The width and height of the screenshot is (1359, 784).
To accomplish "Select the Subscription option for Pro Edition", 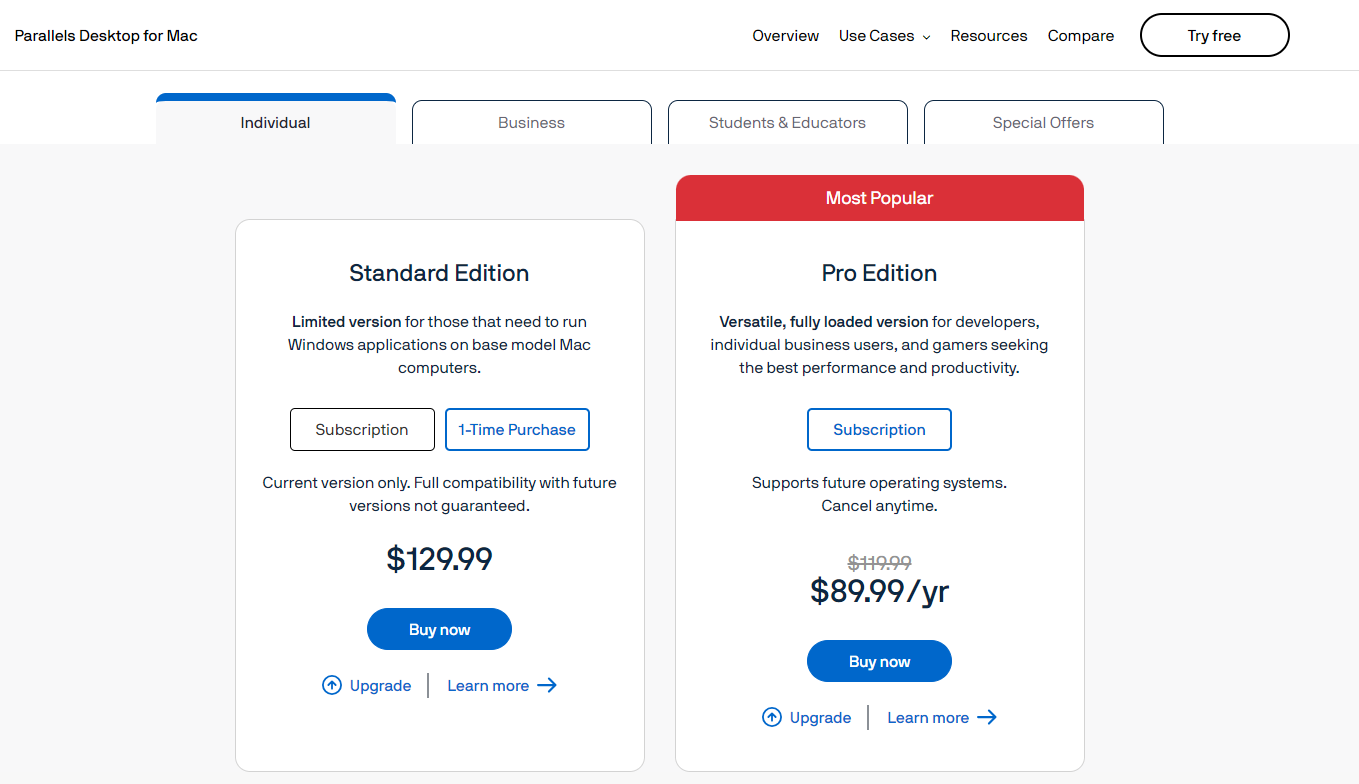I will pos(879,429).
